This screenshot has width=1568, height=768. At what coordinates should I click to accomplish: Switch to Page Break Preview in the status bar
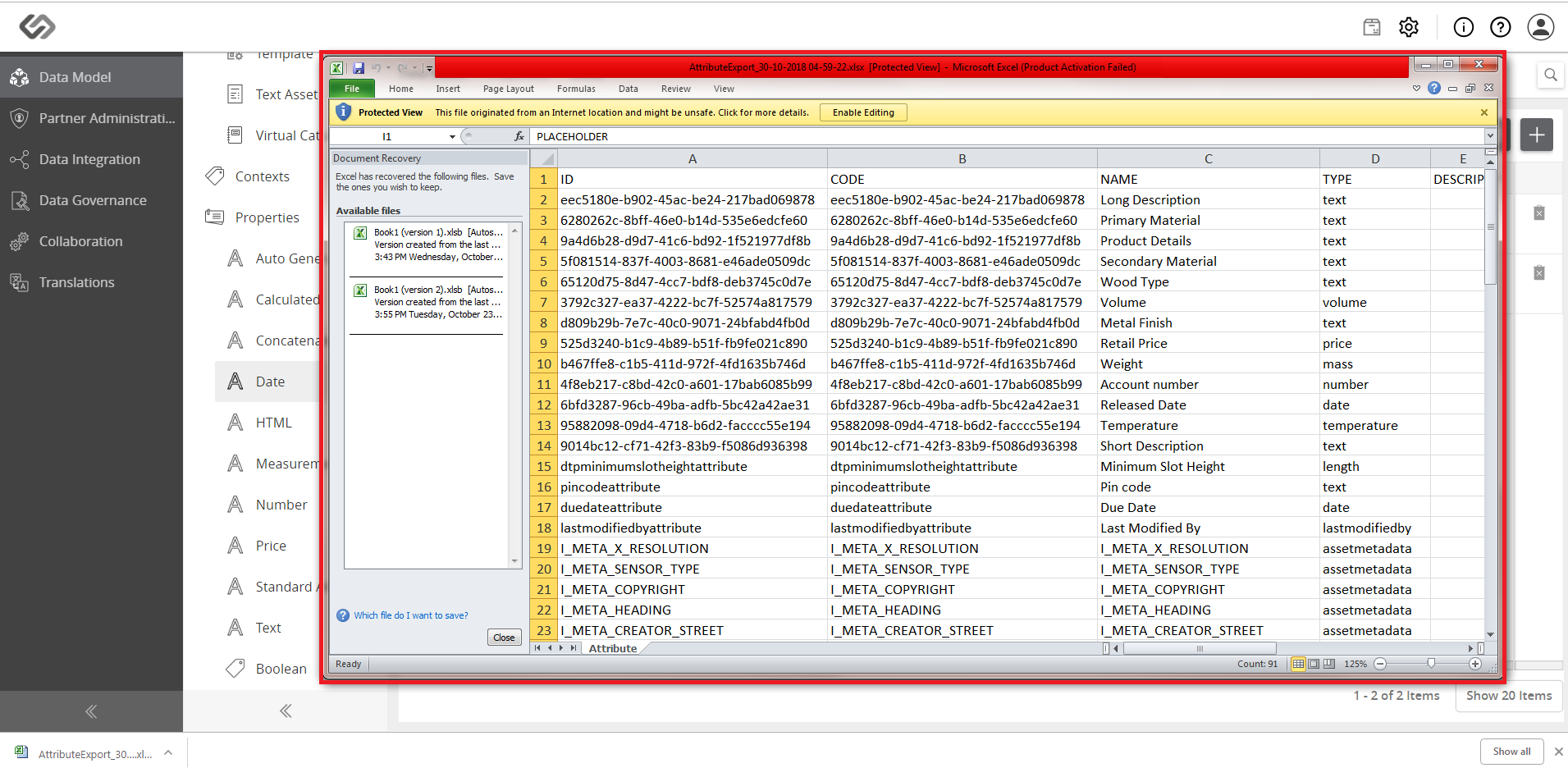(x=1329, y=664)
